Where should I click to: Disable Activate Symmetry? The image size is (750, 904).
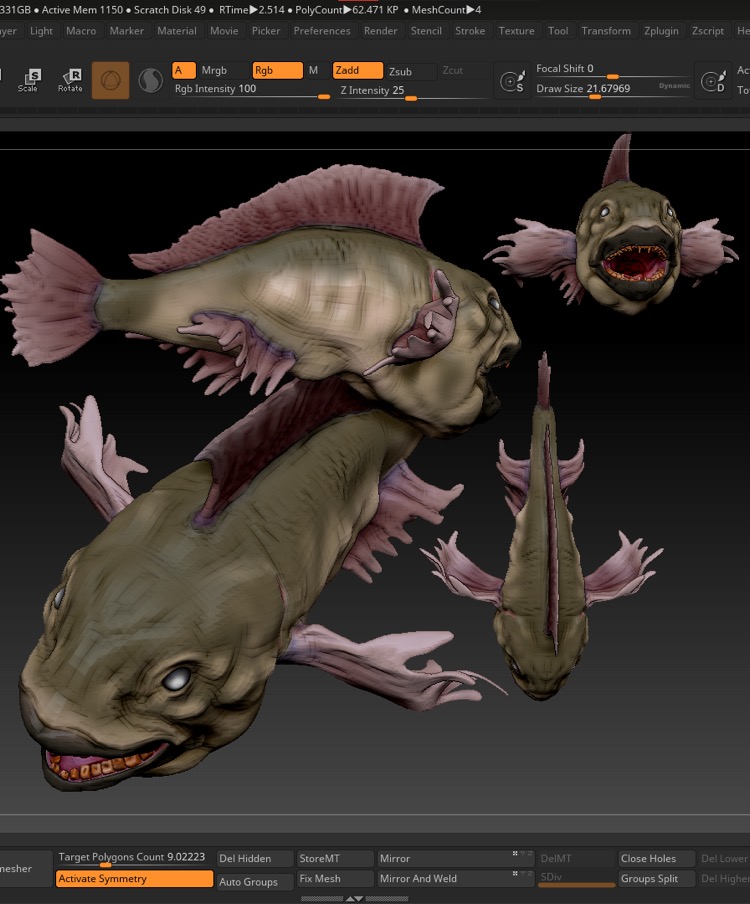134,879
